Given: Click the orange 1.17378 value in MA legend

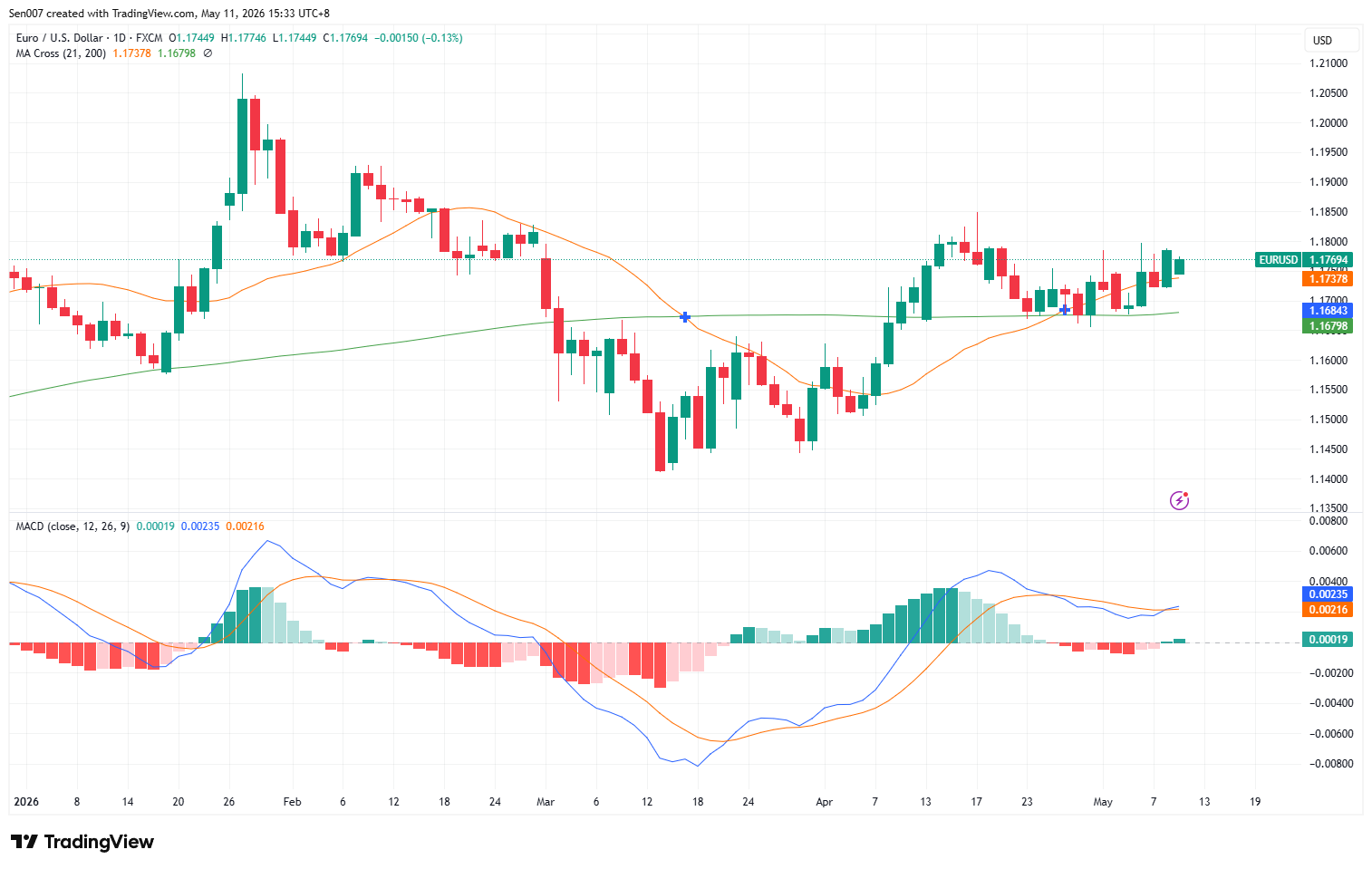Looking at the screenshot, I should tap(131, 53).
